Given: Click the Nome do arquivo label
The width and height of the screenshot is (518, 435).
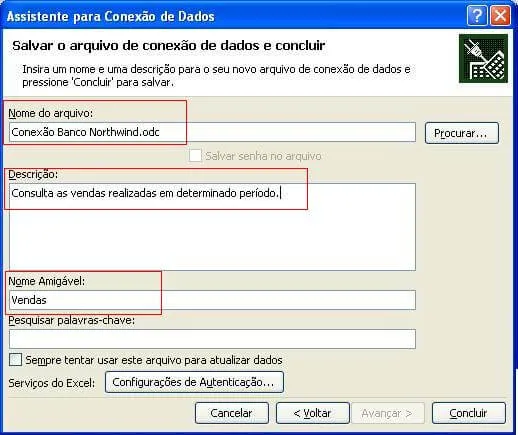Looking at the screenshot, I should (x=51, y=113).
